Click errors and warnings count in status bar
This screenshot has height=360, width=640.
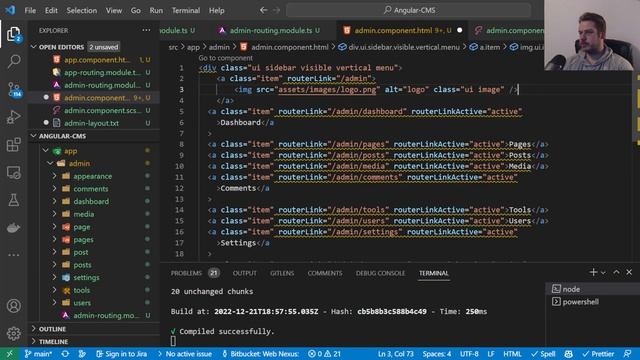325,354
